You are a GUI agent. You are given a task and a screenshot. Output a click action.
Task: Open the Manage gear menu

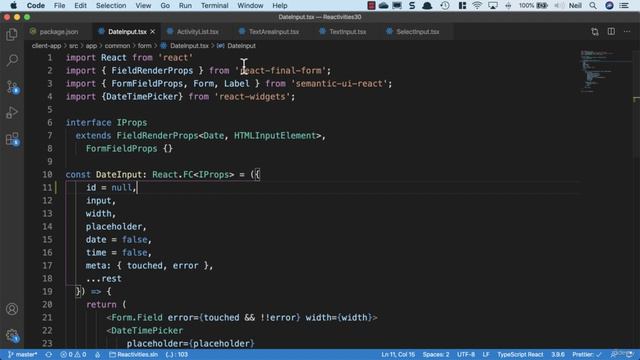(x=12, y=336)
